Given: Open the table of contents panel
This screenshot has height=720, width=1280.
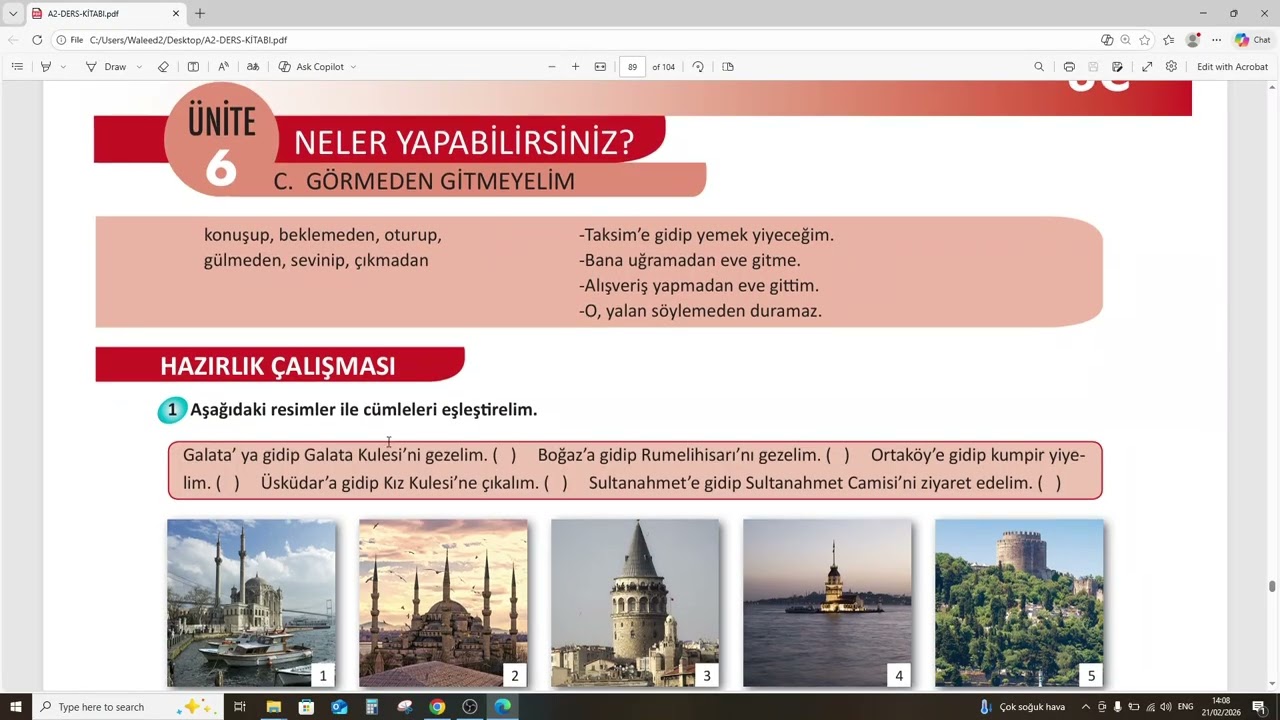Looking at the screenshot, I should [x=17, y=67].
